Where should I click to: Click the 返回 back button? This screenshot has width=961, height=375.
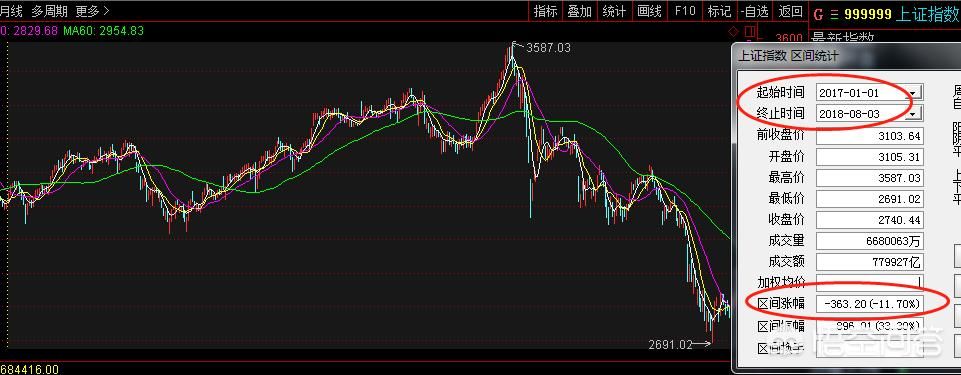pyautogui.click(x=791, y=11)
